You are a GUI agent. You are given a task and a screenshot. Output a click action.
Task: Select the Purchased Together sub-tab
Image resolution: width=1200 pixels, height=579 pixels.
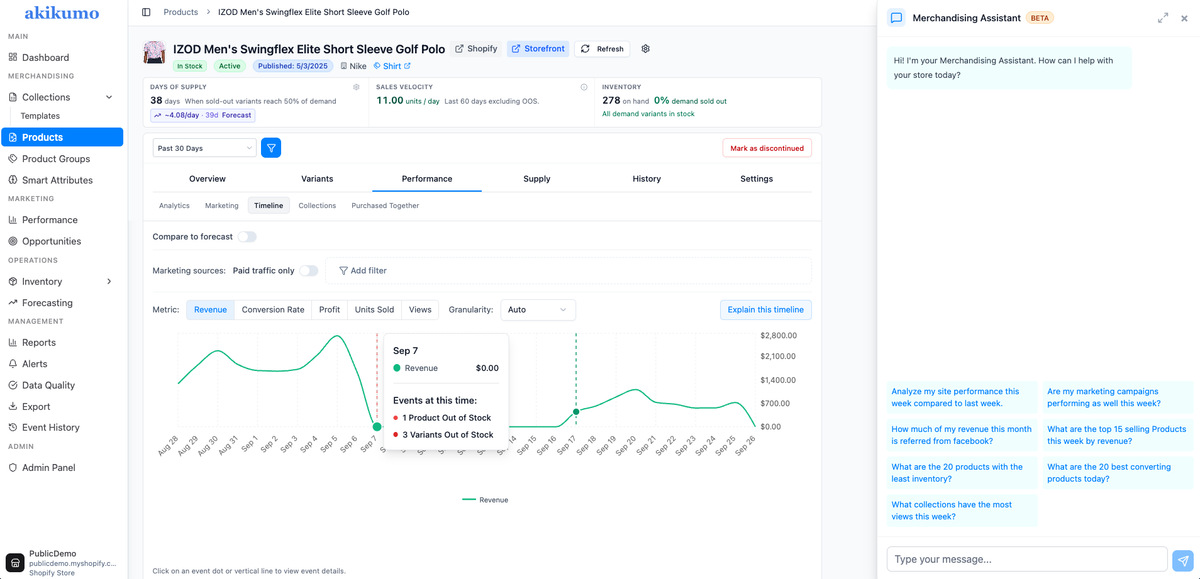click(x=385, y=206)
